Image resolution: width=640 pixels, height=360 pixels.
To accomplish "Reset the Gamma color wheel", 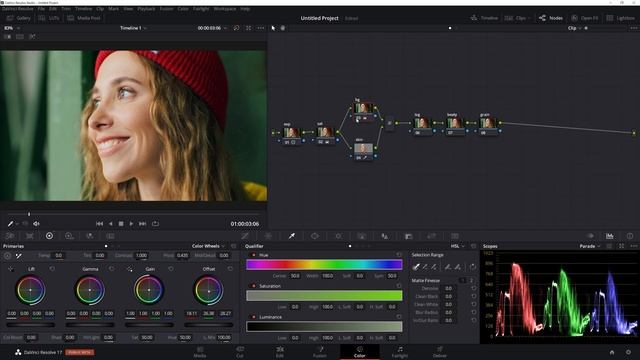I will click(x=111, y=269).
